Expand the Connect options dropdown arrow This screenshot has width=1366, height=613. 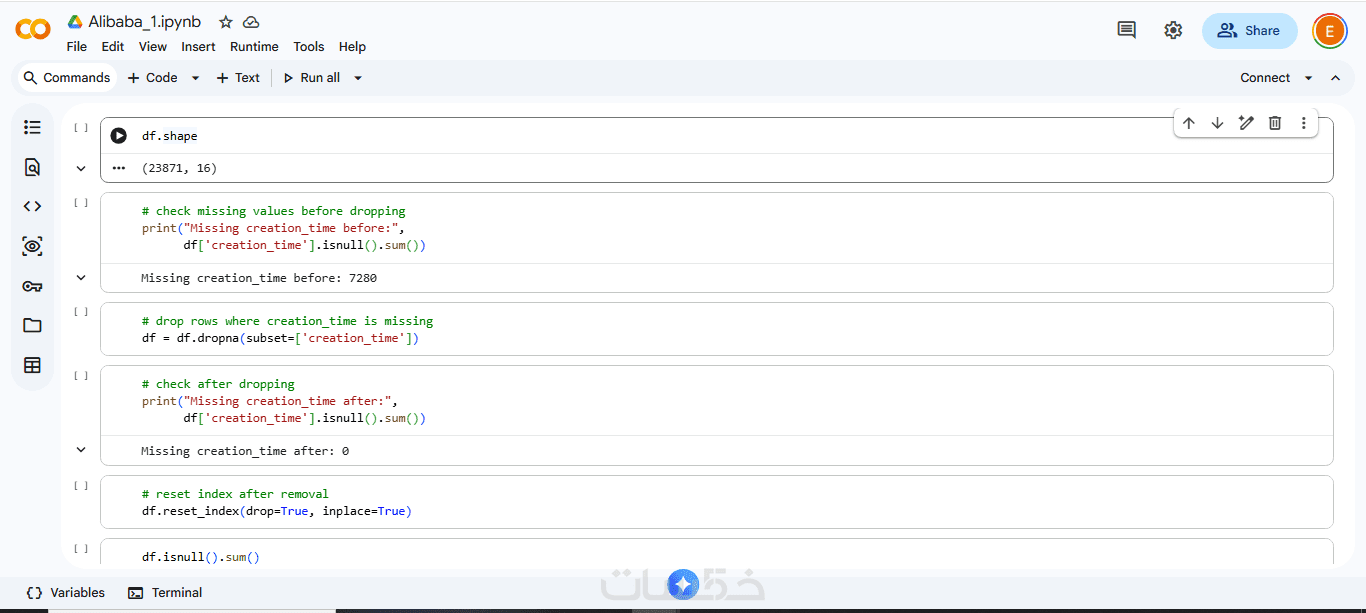(x=1308, y=78)
